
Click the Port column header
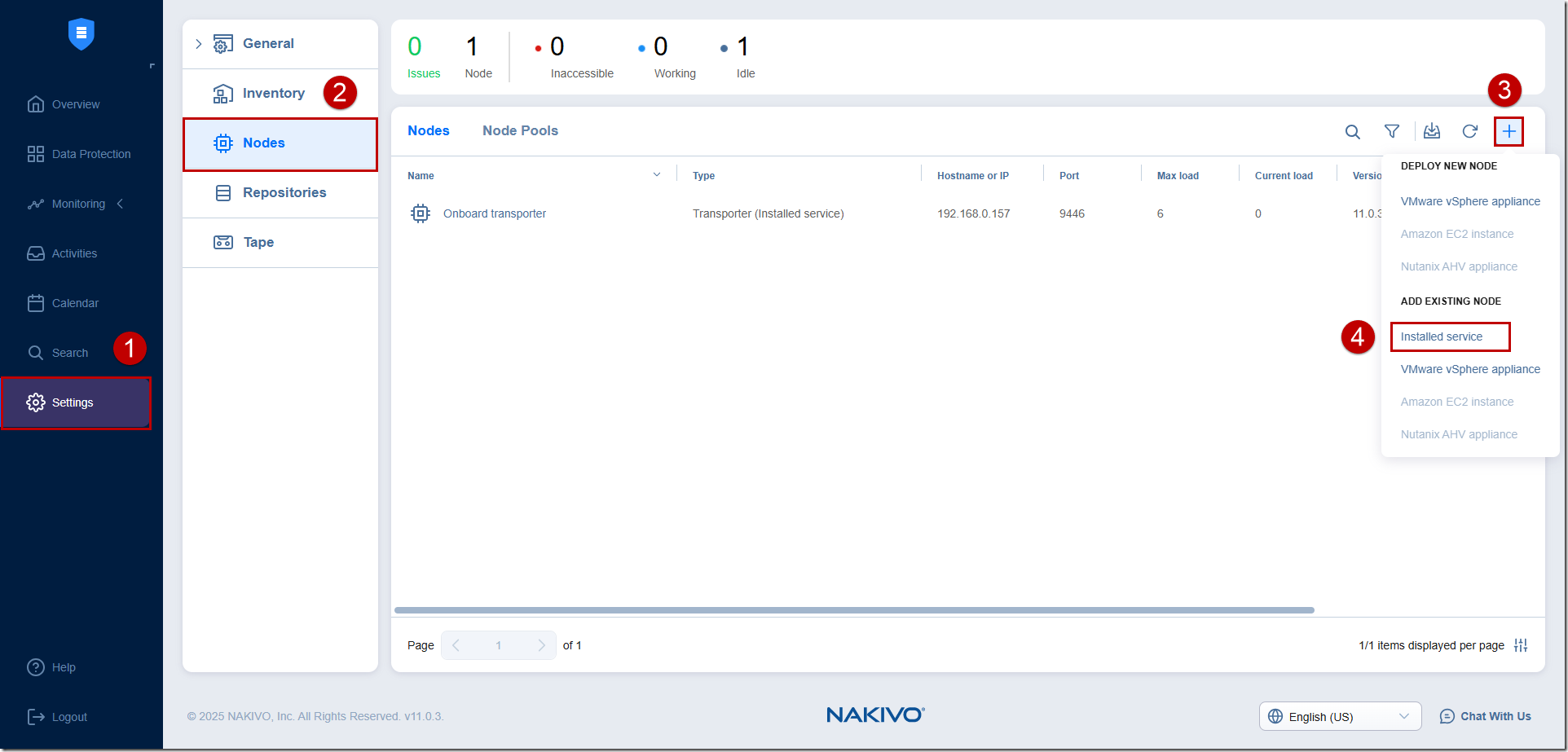coord(1069,176)
